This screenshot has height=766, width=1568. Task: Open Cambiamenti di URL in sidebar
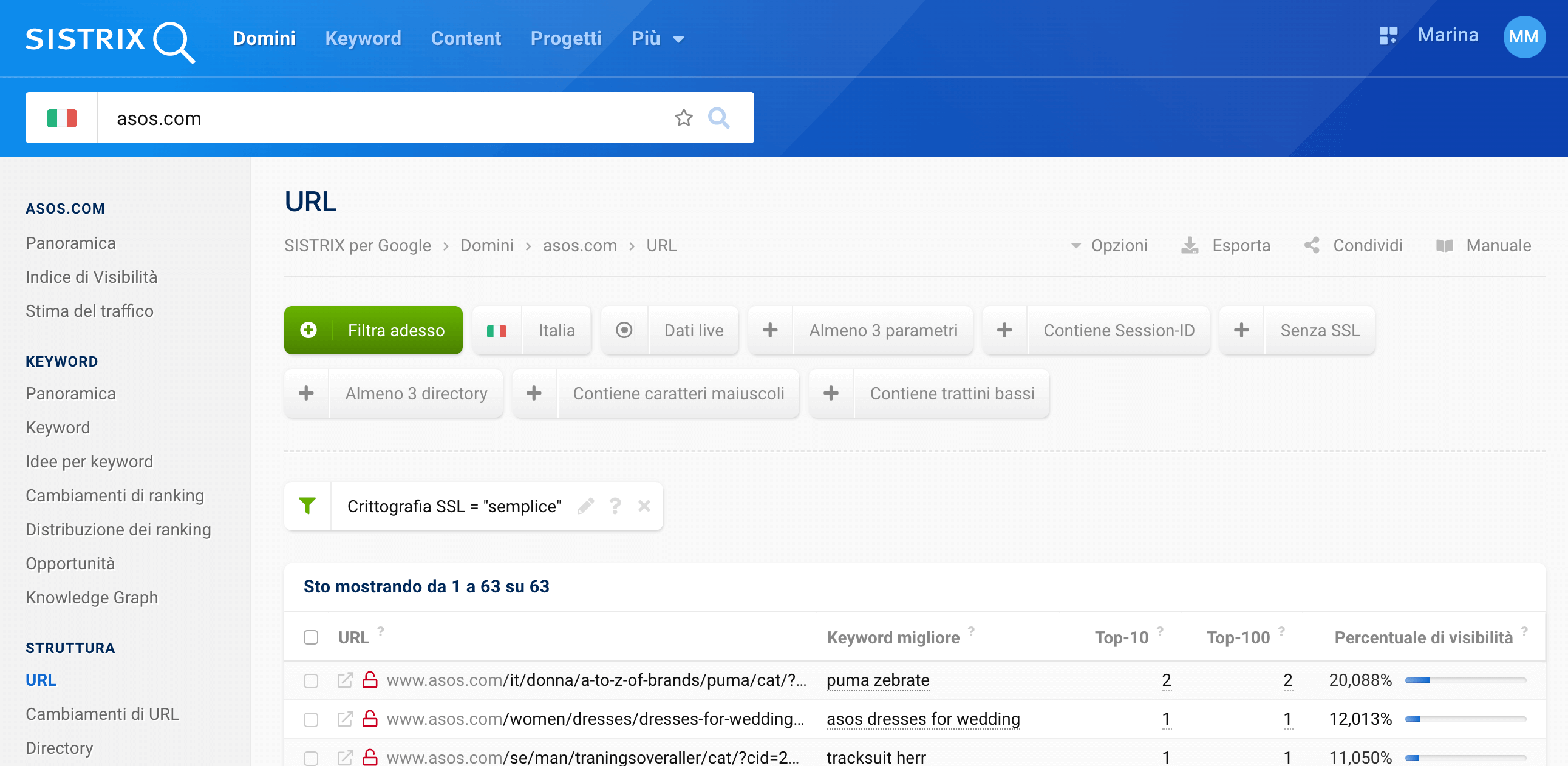tap(102, 714)
